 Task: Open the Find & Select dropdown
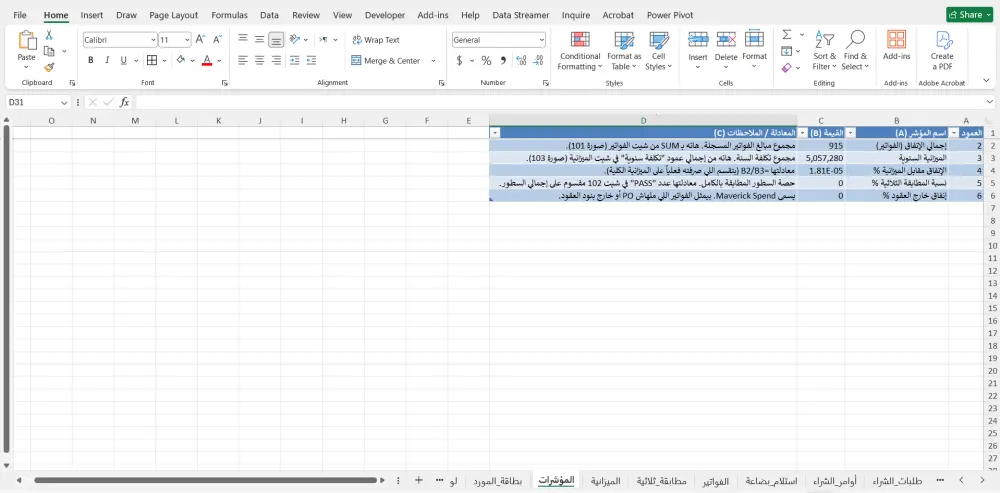click(855, 50)
